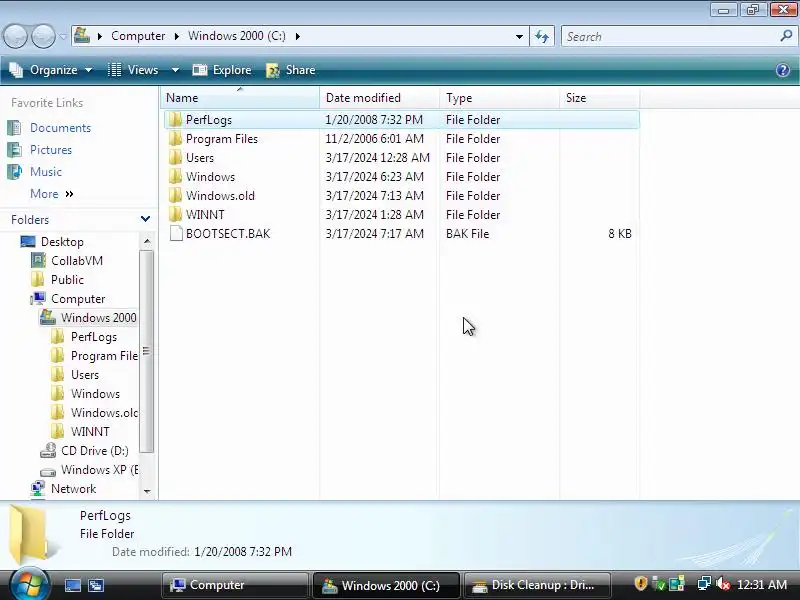Select the PerfLogs folder icon in list

coord(175,120)
